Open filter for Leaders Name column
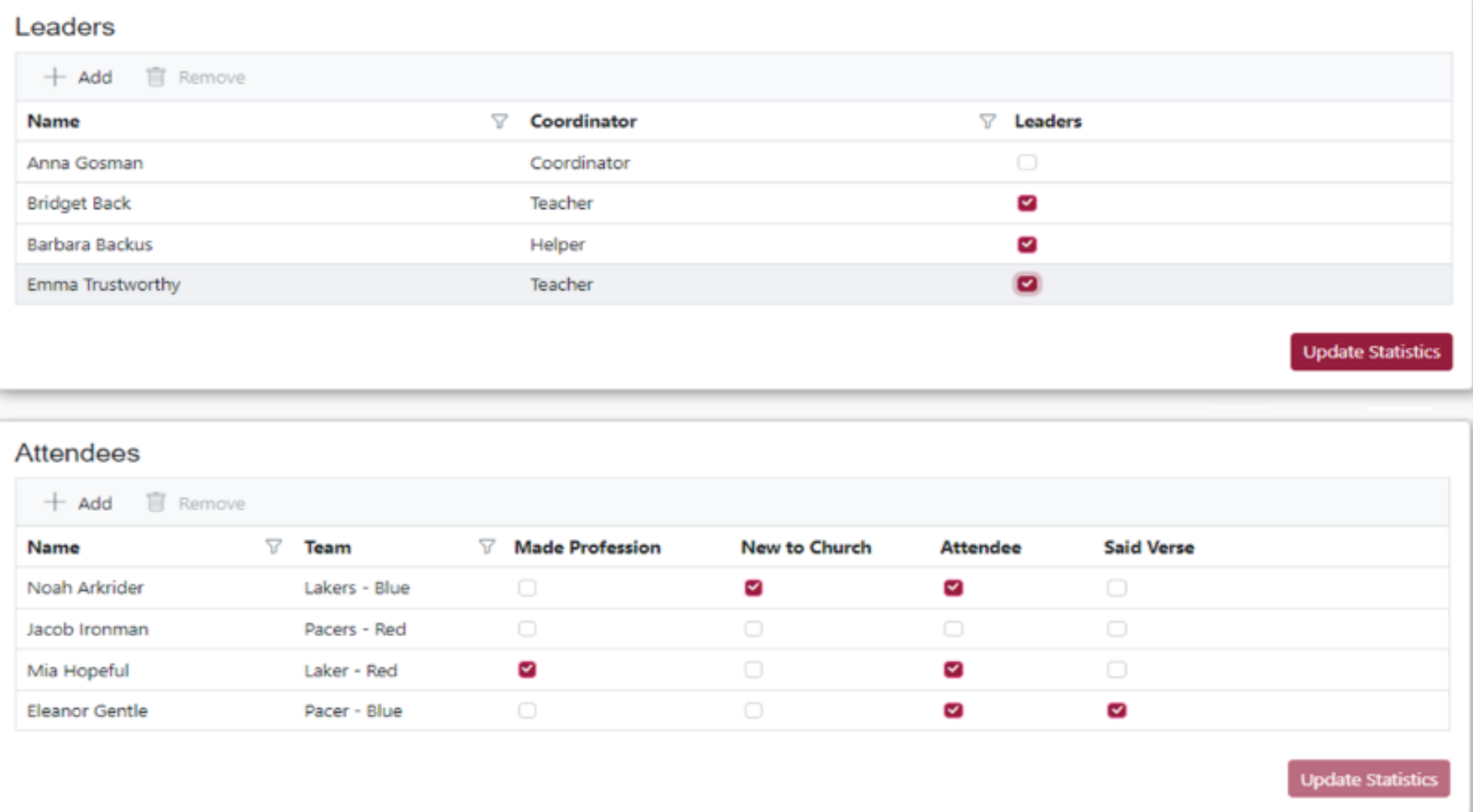This screenshot has height=812, width=1473. click(x=499, y=122)
